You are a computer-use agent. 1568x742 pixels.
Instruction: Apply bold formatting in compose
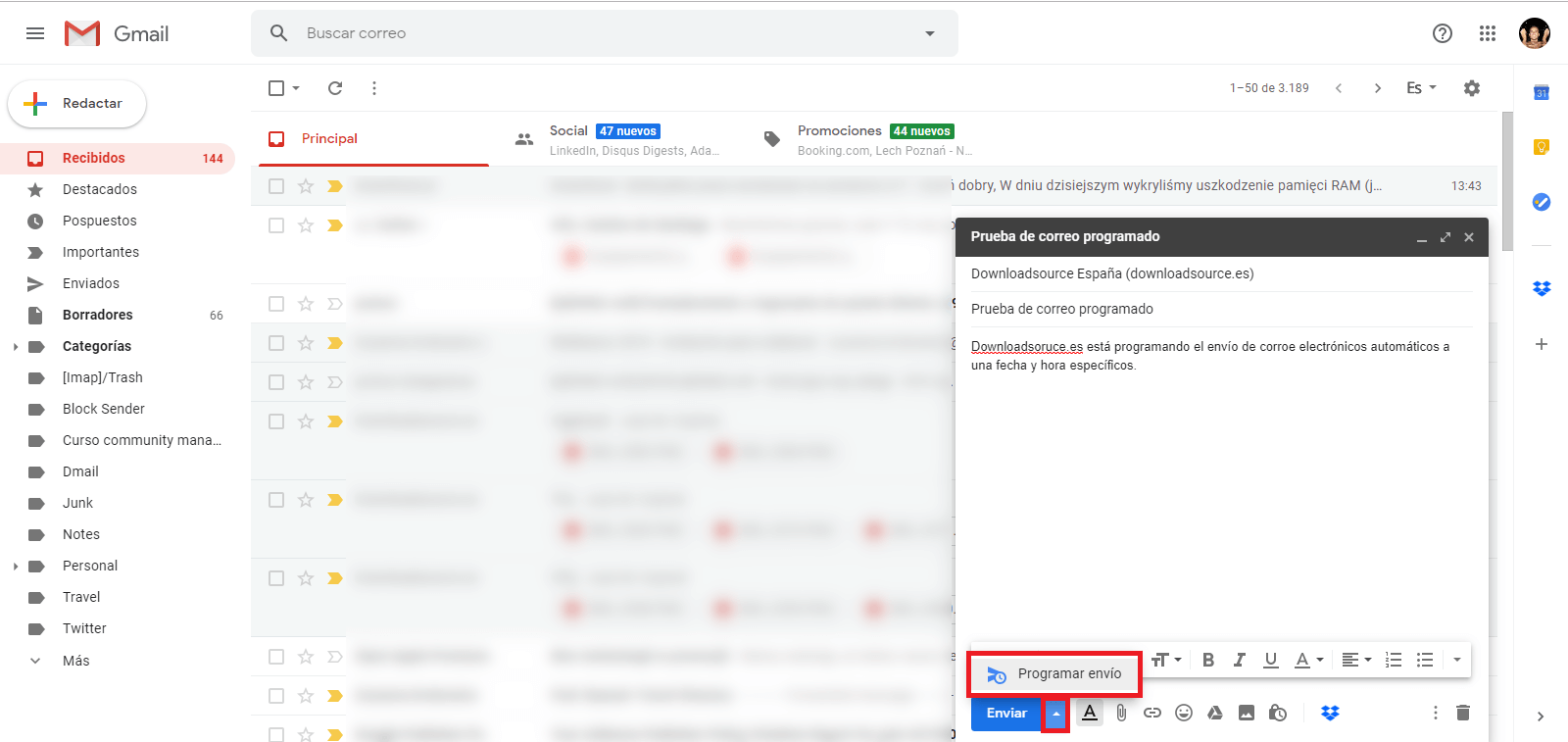(x=1208, y=660)
